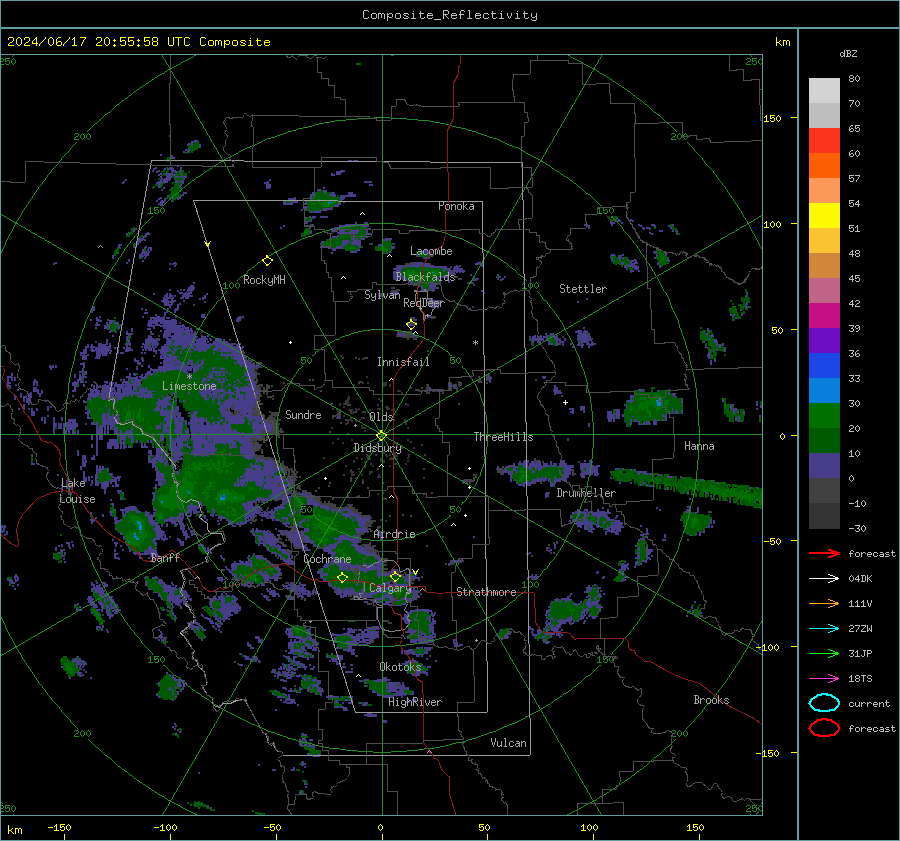Pick the cyan 27ZW arrow legend icon
The width and height of the screenshot is (900, 841).
point(824,629)
